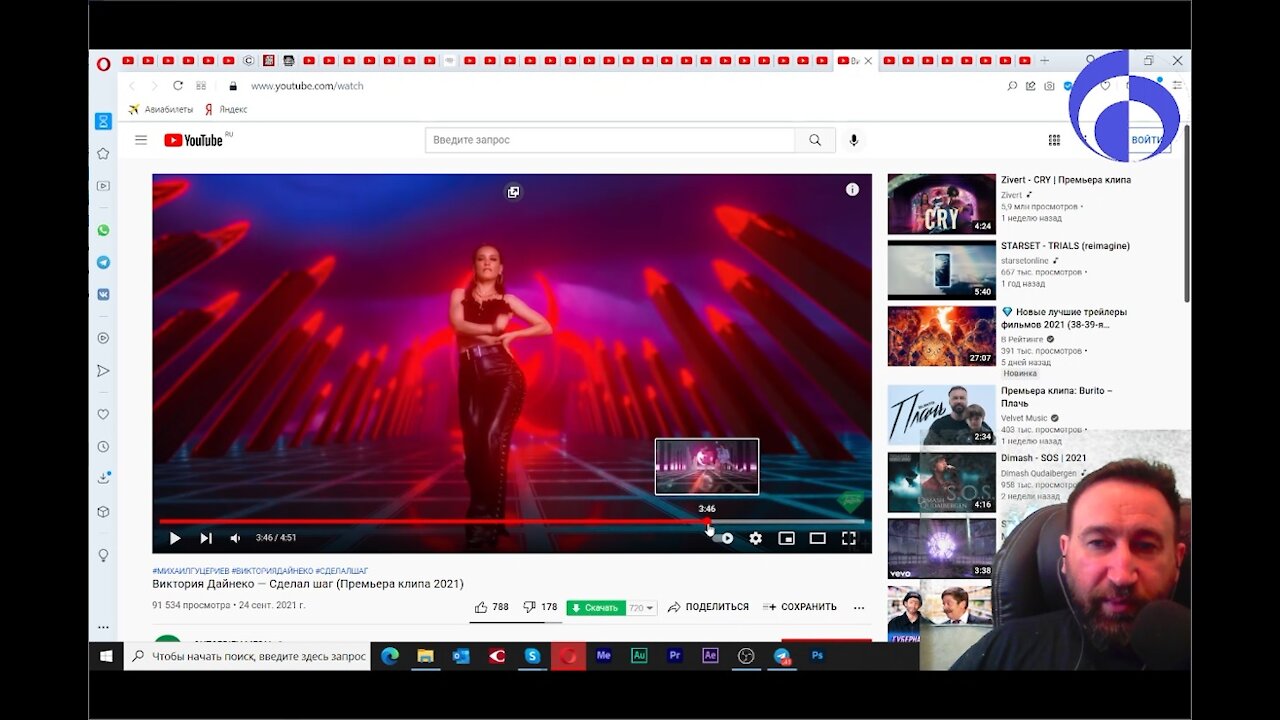Click the green Скачать download button
Screen dimensions: 1280x720
tap(595, 607)
